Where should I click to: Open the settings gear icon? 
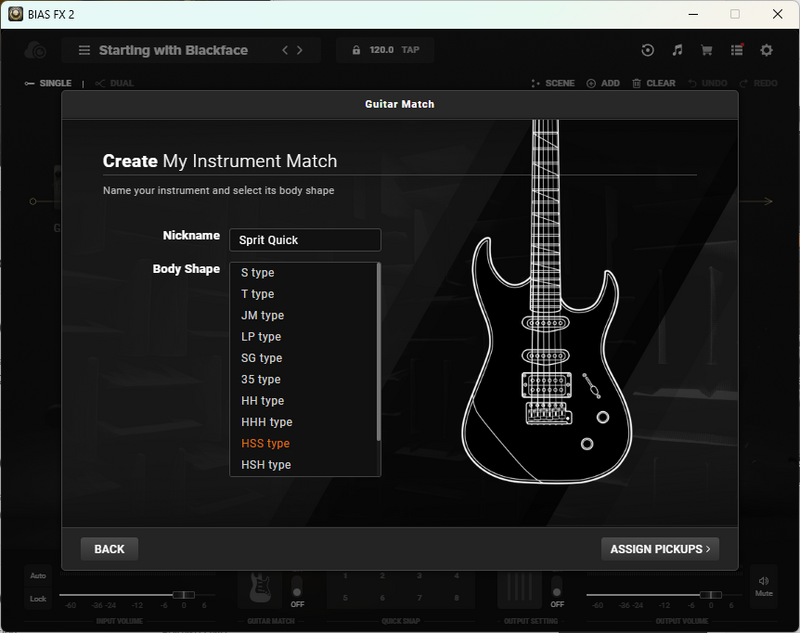(766, 49)
